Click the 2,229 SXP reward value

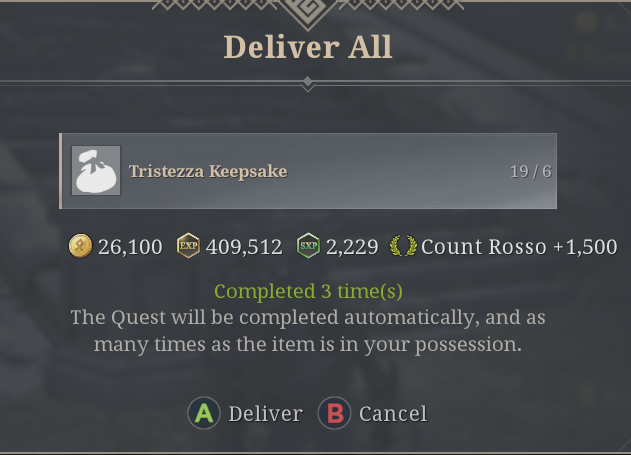[351, 246]
